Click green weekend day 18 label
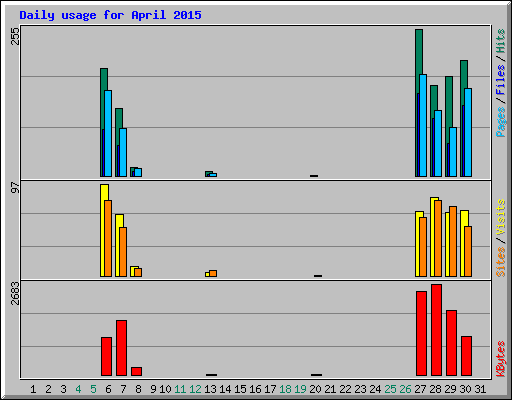The width and height of the screenshot is (512, 400). pyautogui.click(x=285, y=389)
